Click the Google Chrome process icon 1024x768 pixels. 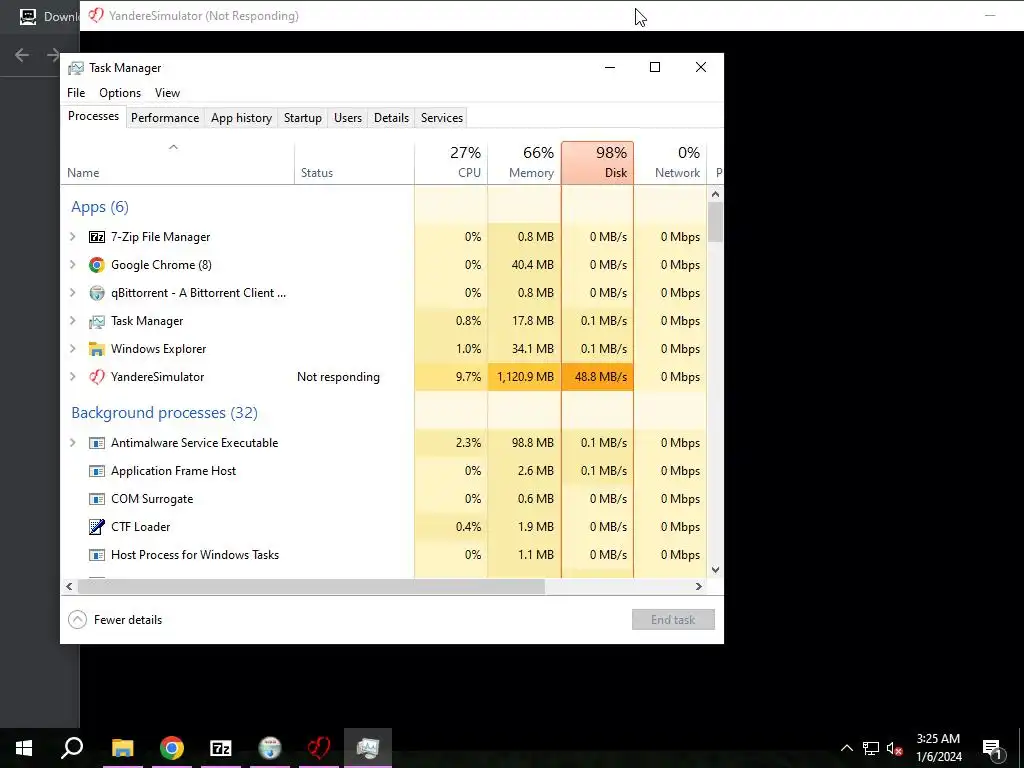(x=97, y=265)
